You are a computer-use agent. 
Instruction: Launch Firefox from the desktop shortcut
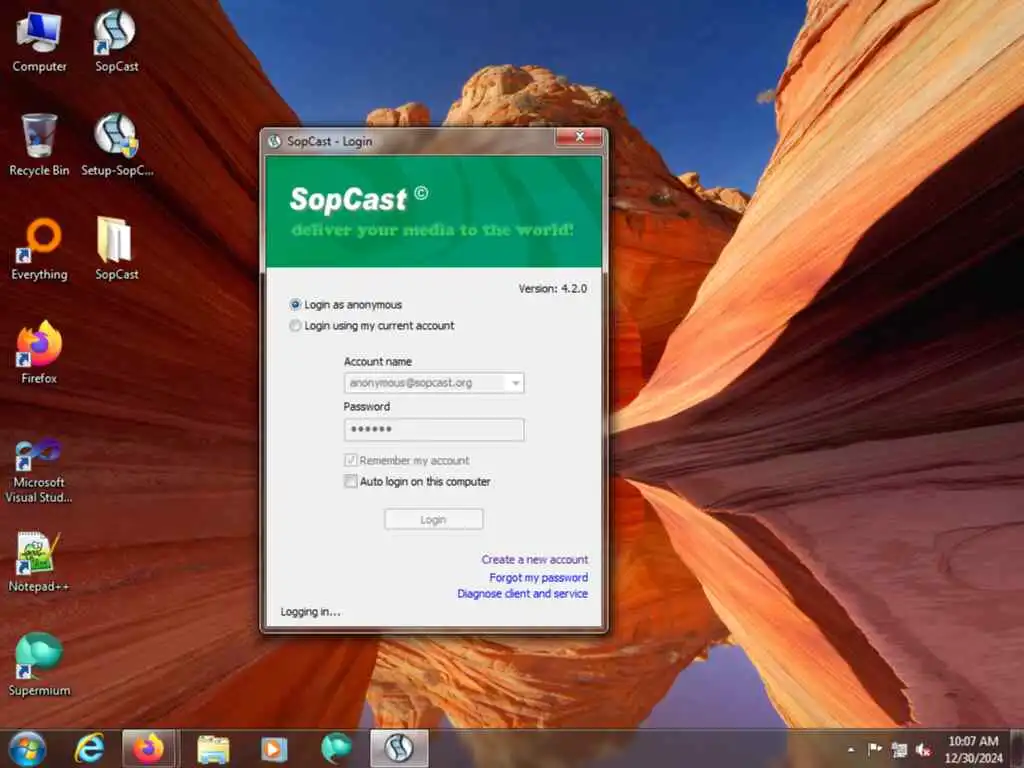[x=39, y=353]
